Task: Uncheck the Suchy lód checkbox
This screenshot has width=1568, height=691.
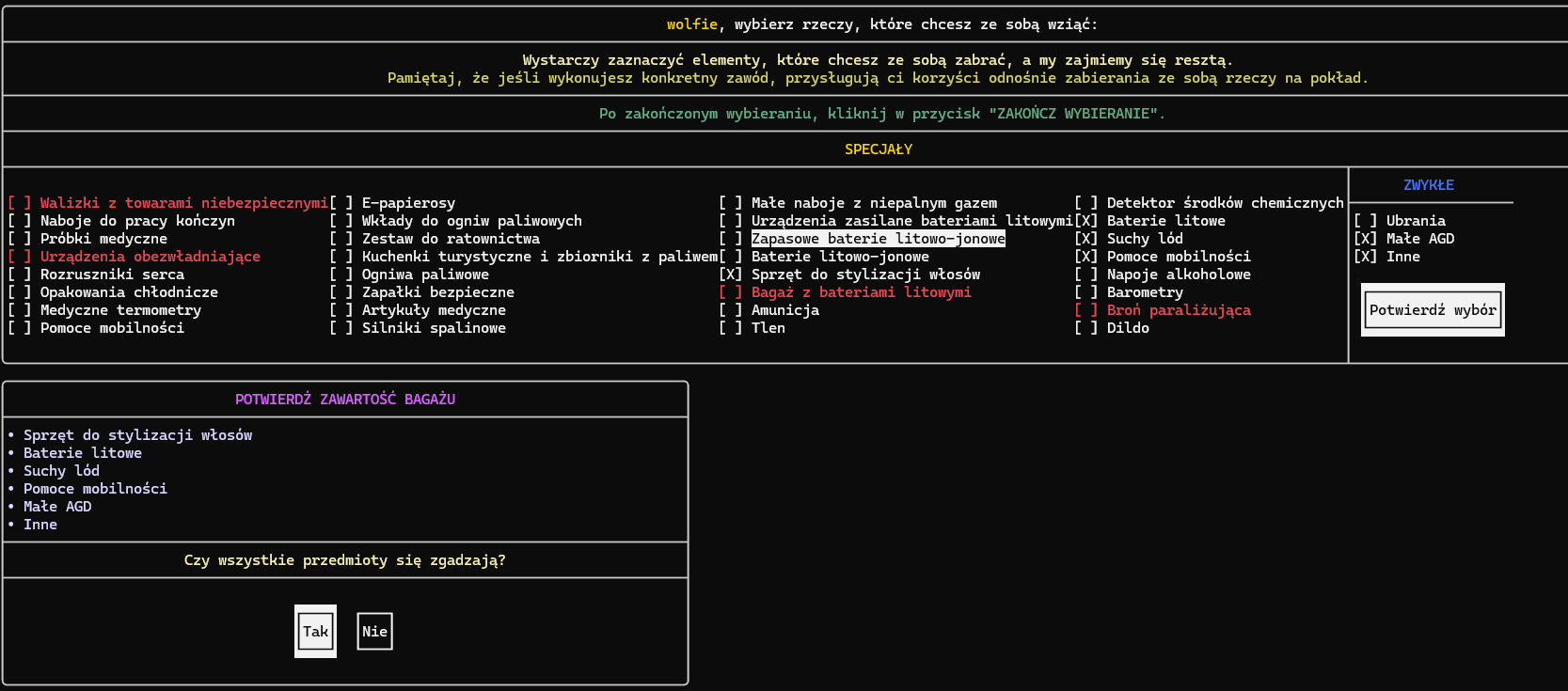Action: 1086,239
